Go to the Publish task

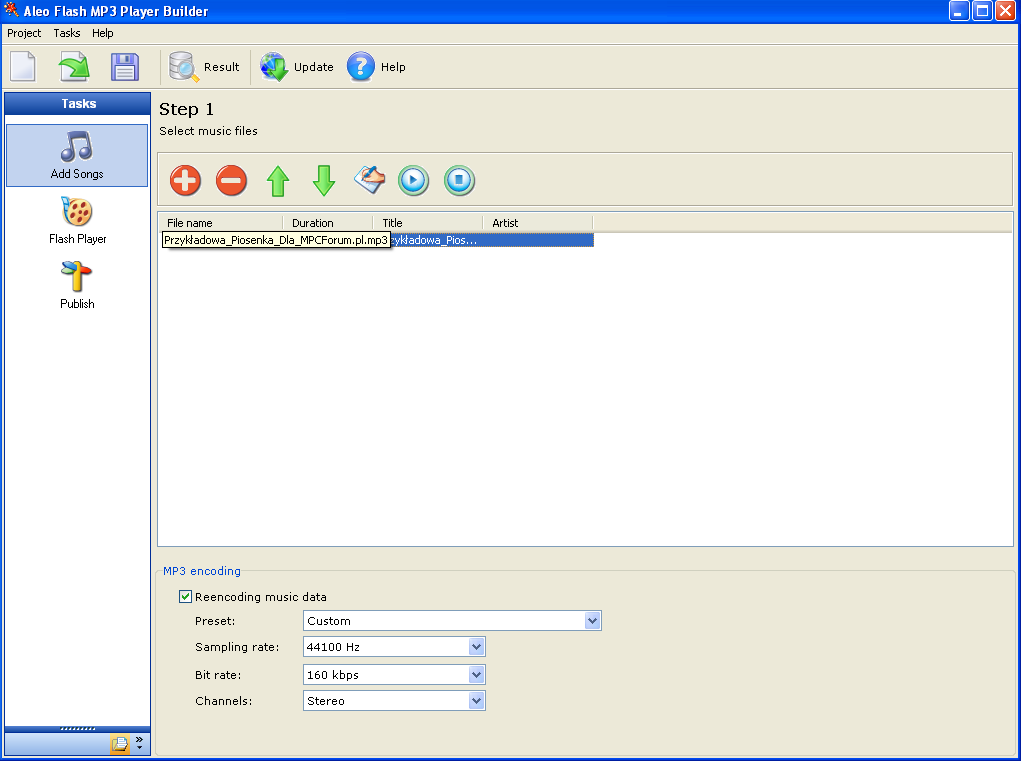[77, 285]
